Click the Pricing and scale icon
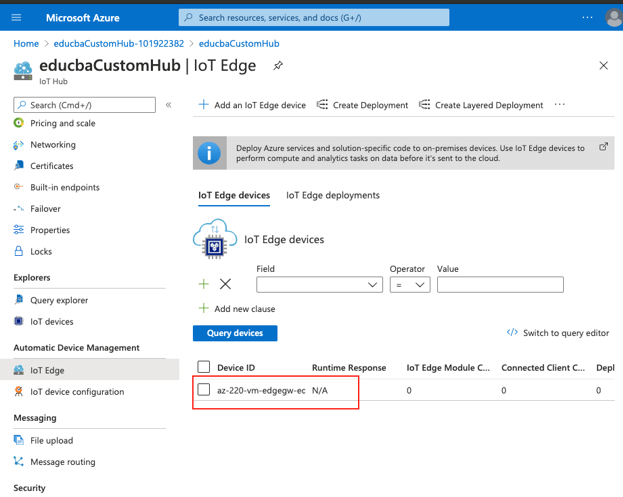This screenshot has width=623, height=497. click(x=18, y=123)
